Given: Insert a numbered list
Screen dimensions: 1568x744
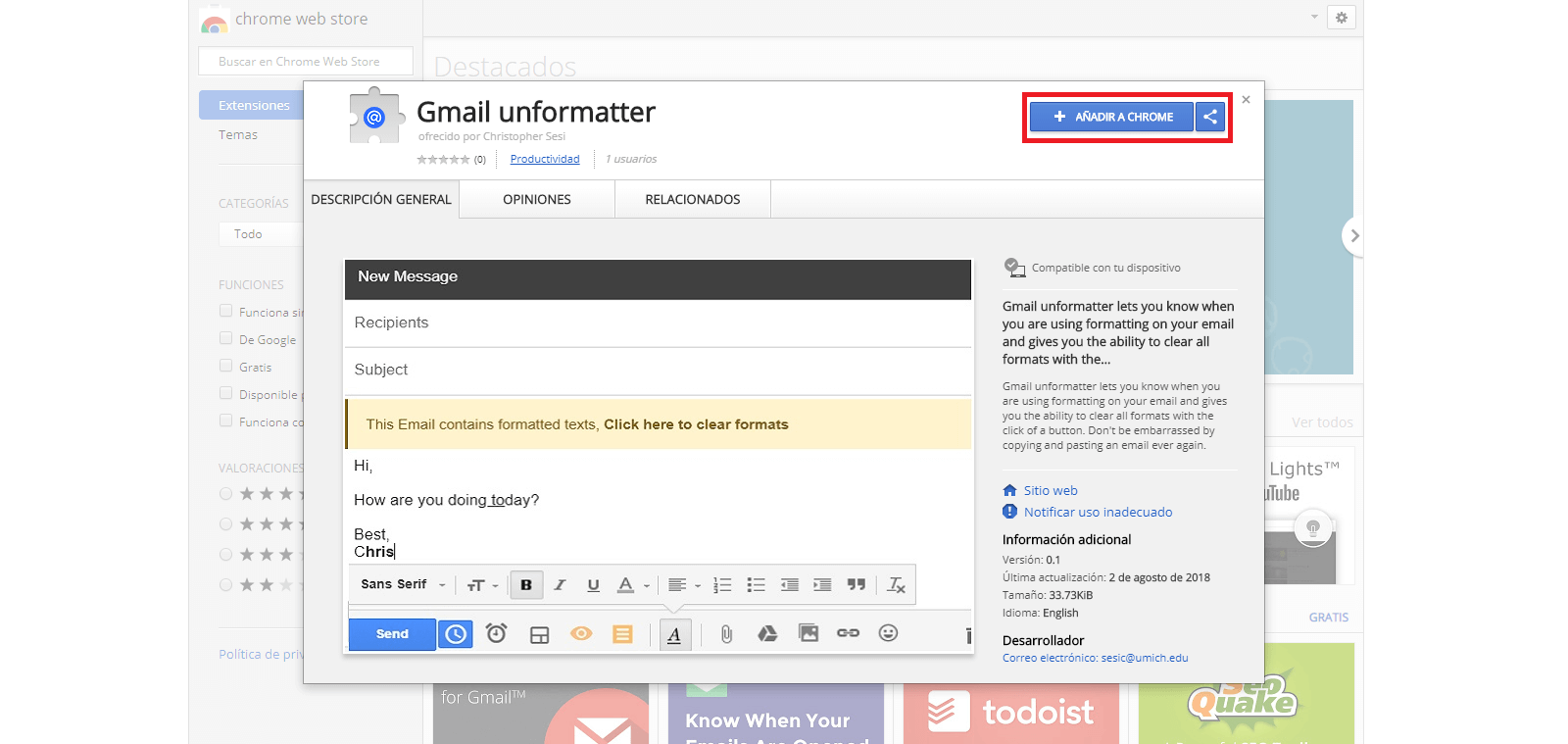Looking at the screenshot, I should click(x=722, y=585).
